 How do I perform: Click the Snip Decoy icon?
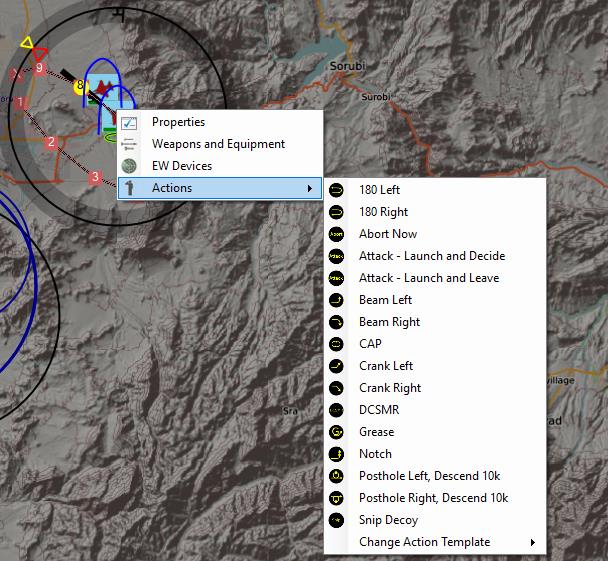coord(337,520)
